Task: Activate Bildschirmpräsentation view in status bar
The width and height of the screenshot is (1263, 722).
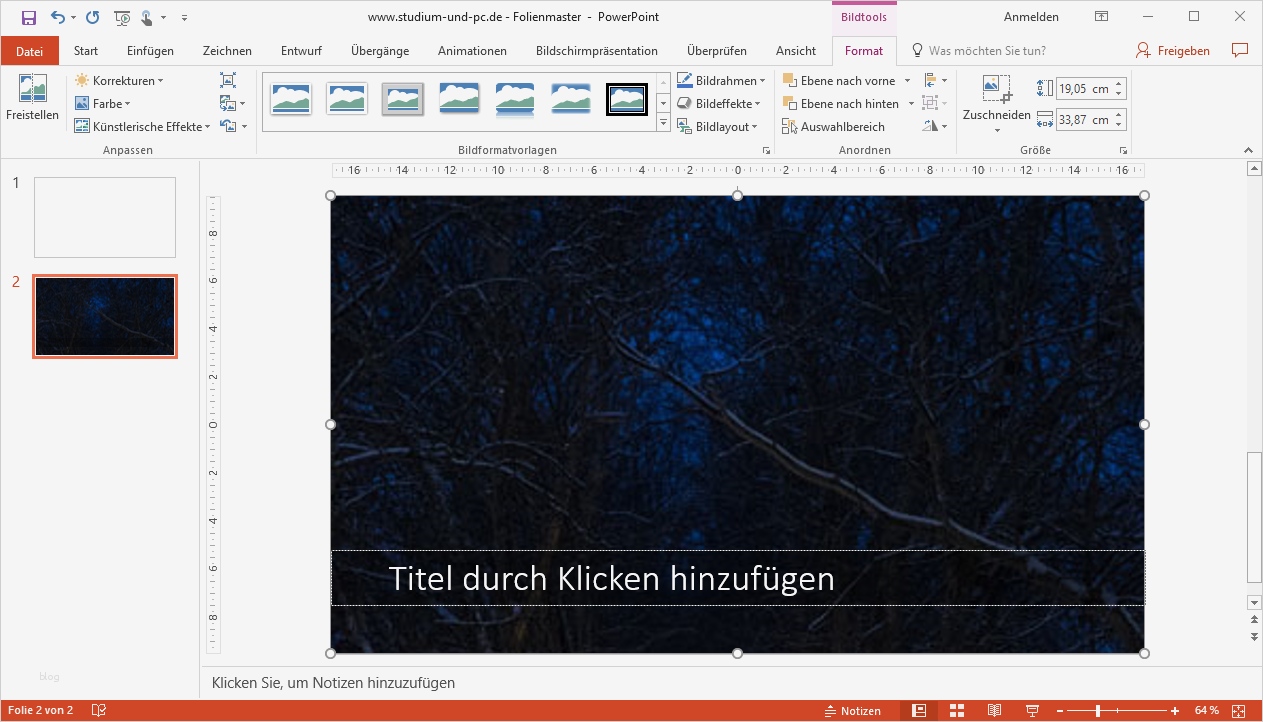Action: coord(1033,710)
